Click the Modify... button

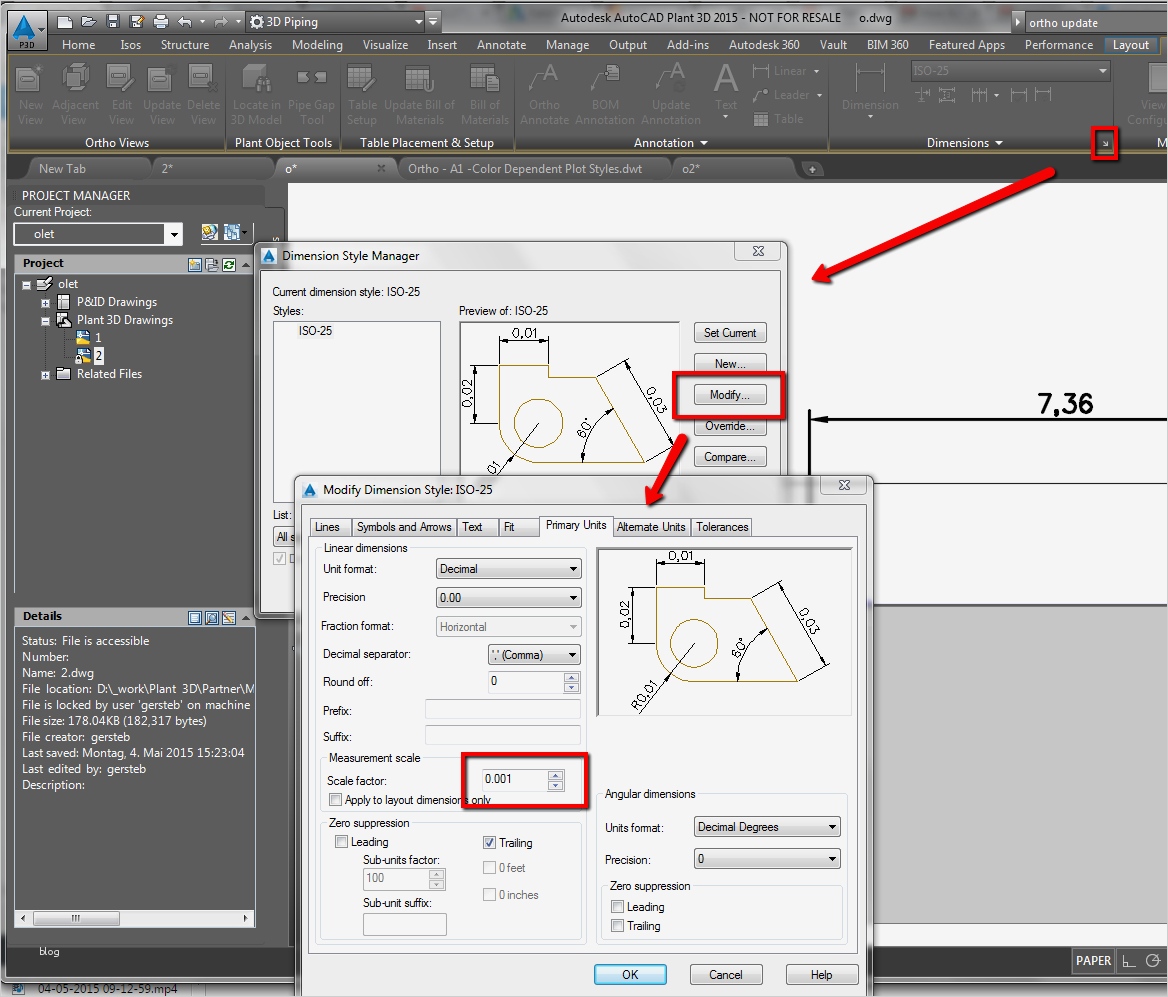[729, 395]
